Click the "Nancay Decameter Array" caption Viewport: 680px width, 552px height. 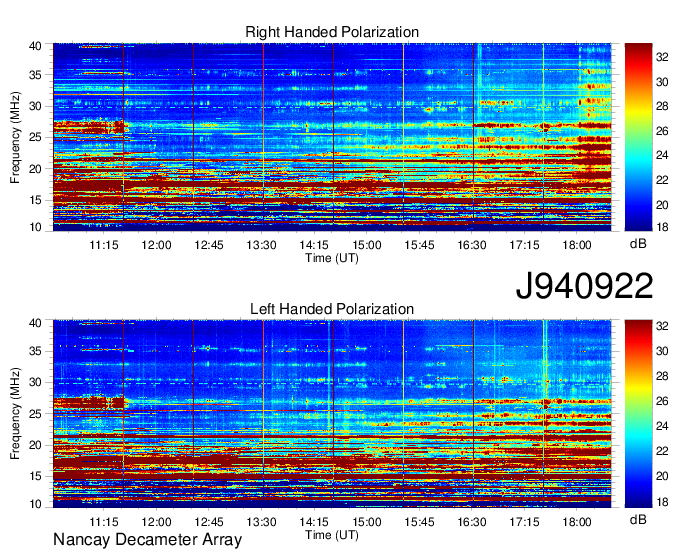click(x=147, y=540)
